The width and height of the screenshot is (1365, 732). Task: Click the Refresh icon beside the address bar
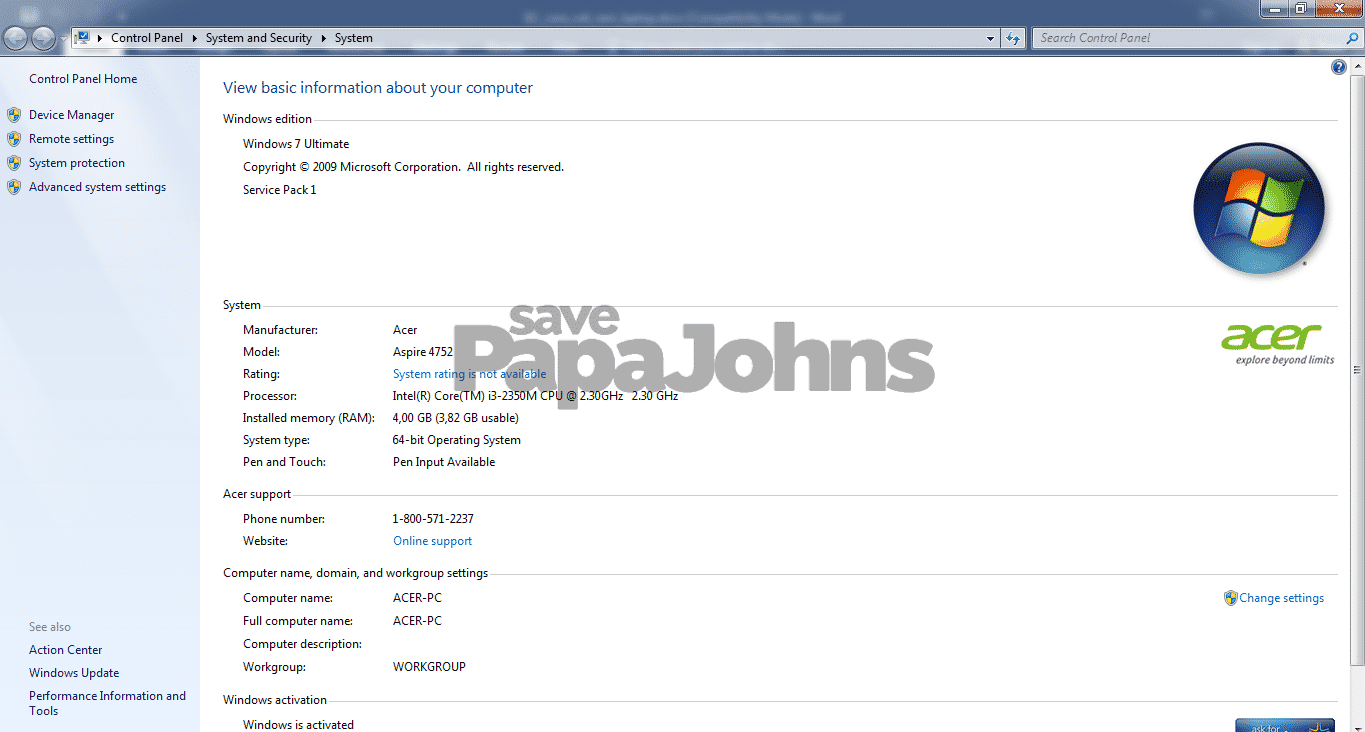pos(1013,37)
